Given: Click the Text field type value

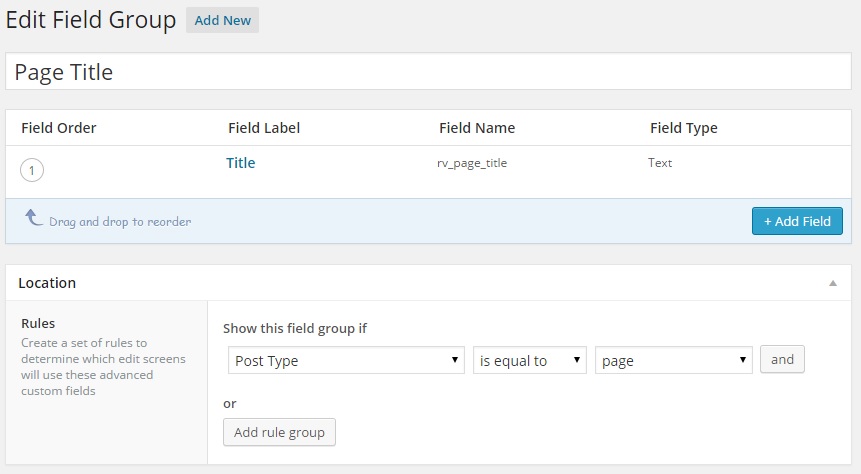Looking at the screenshot, I should click(660, 162).
